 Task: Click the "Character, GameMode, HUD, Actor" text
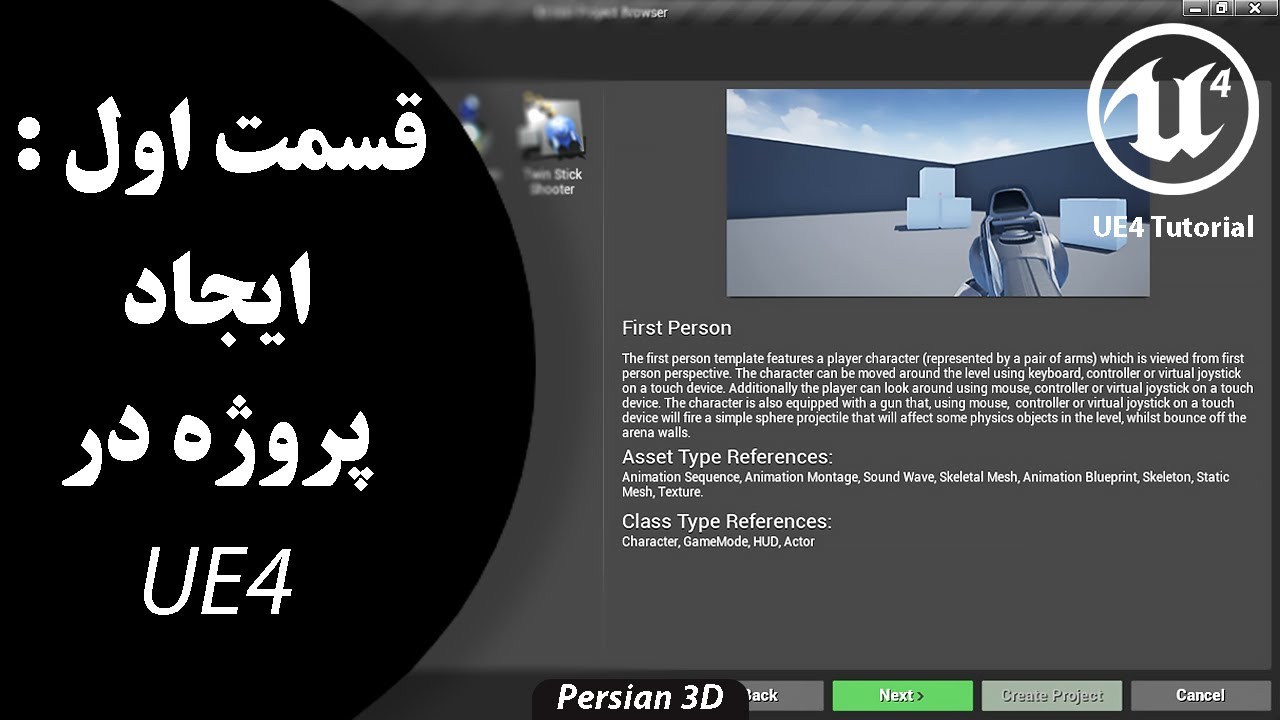point(718,542)
